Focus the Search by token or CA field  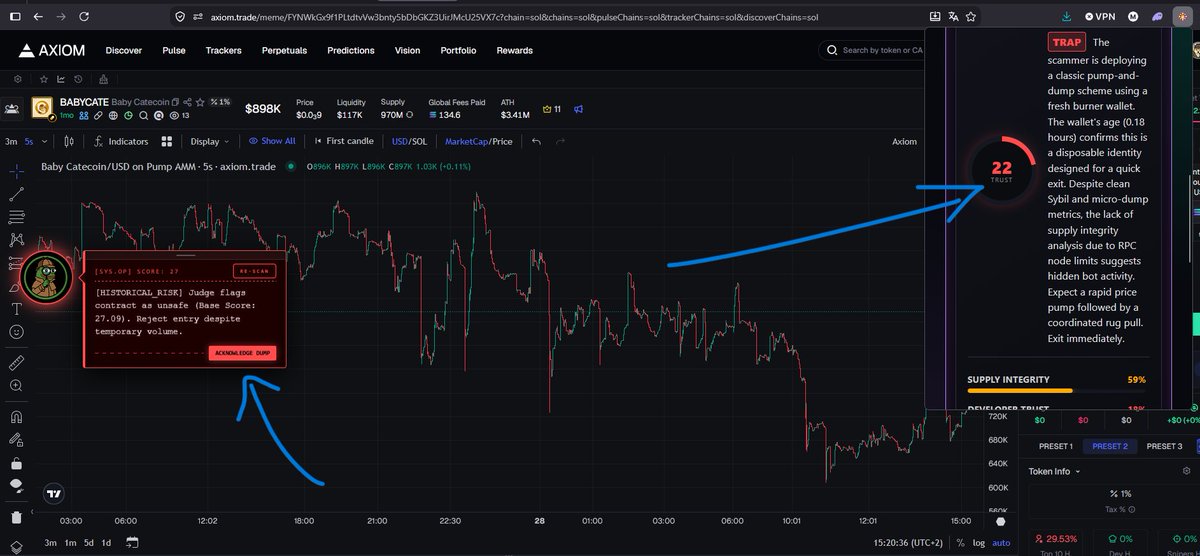tap(870, 50)
